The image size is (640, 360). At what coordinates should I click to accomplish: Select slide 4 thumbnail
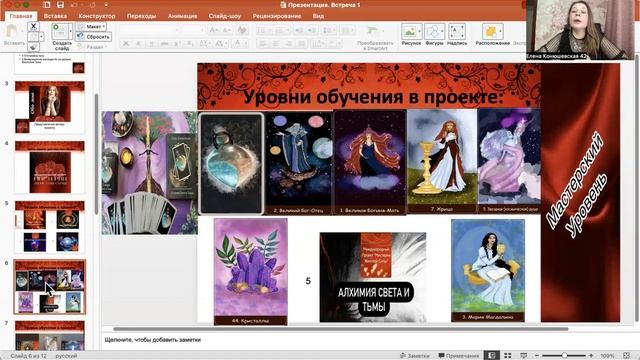50,167
